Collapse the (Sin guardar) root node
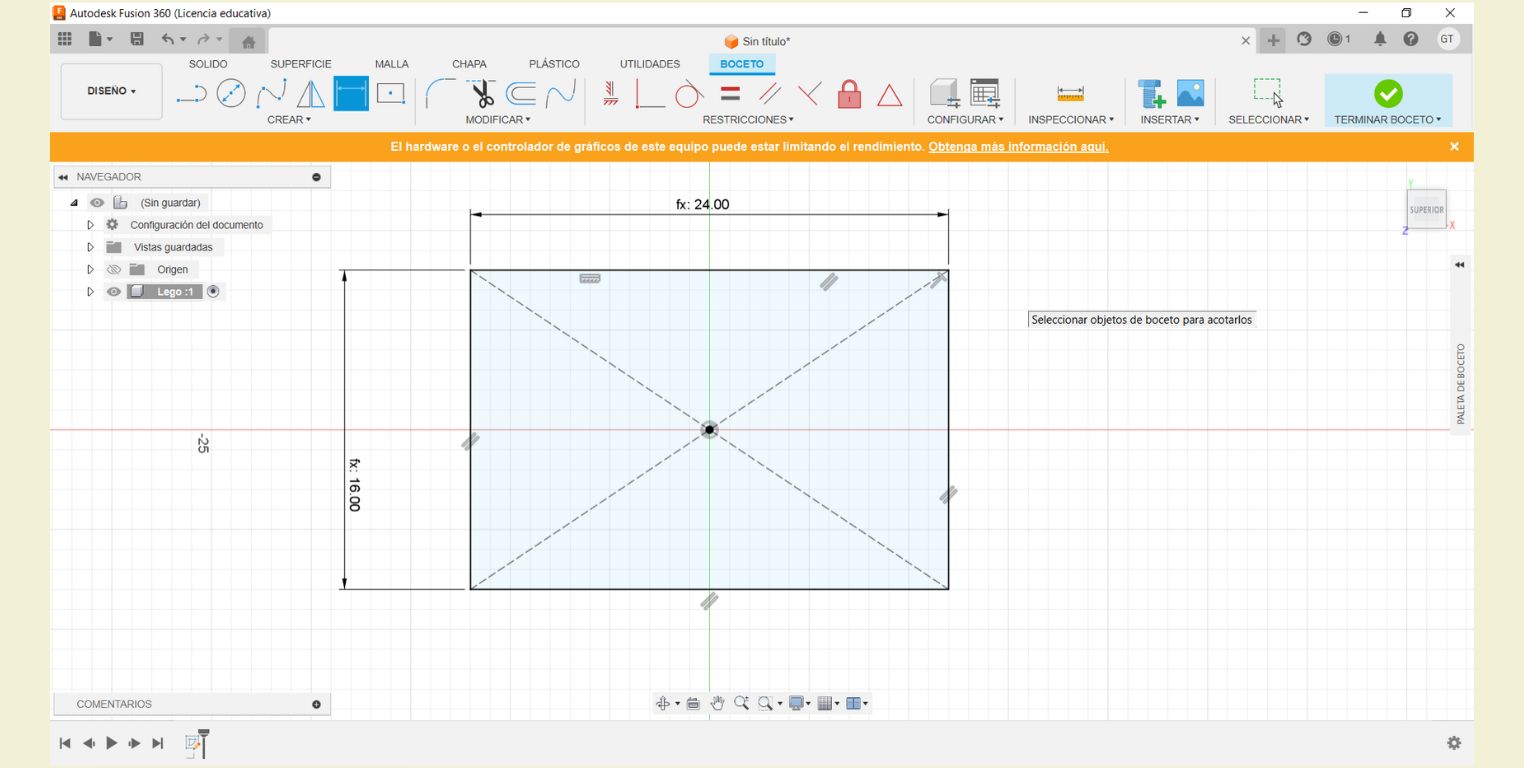The width and height of the screenshot is (1524, 768). click(x=74, y=203)
